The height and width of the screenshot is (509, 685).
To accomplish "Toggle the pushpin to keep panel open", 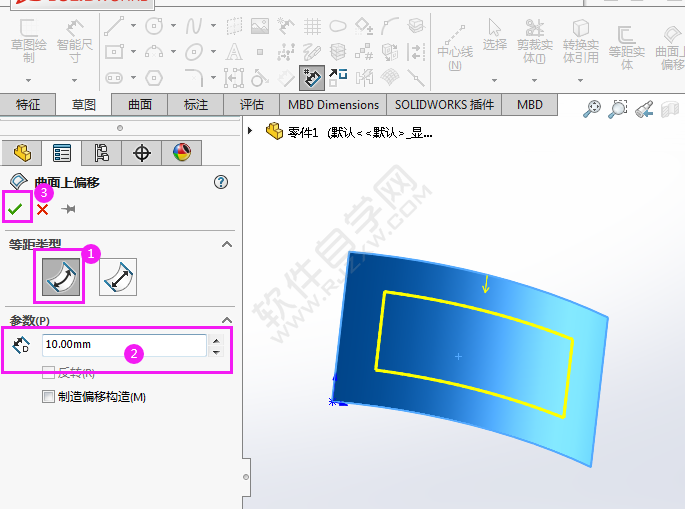I will coord(68,209).
